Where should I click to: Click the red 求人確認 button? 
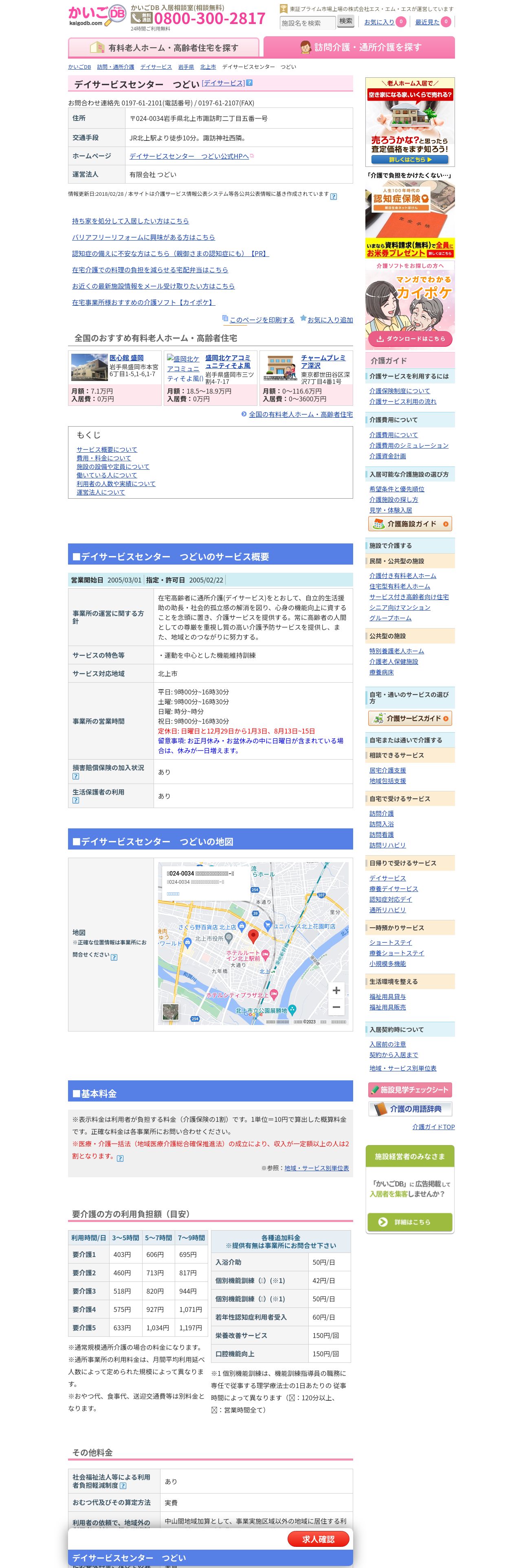pyautogui.click(x=319, y=1539)
